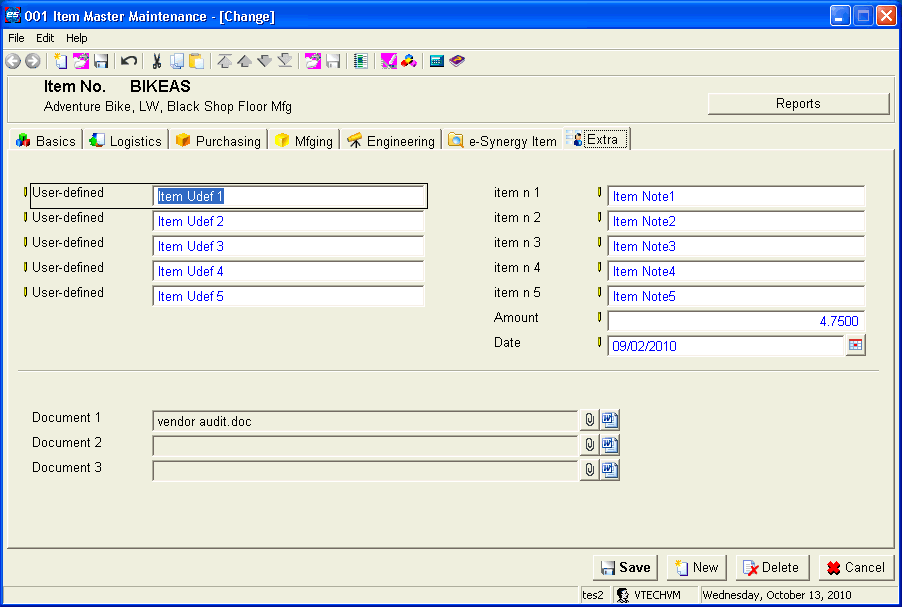Jump to last record arrow icon

tap(285, 60)
